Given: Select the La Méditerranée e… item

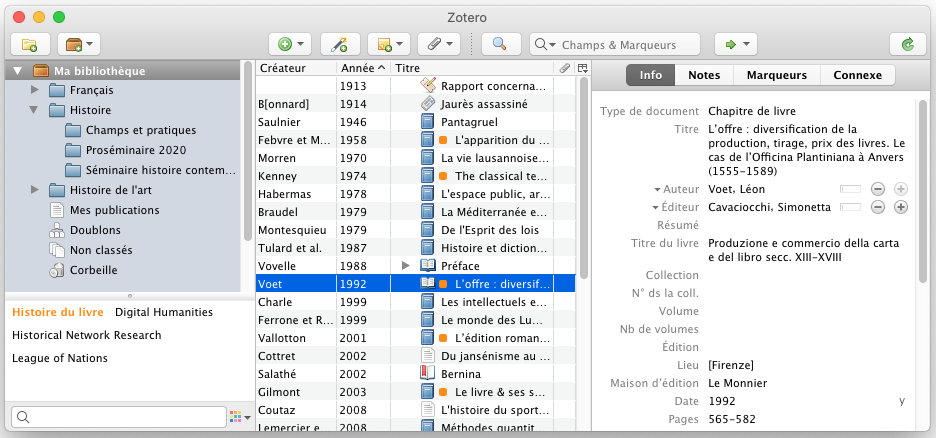Looking at the screenshot, I should point(415,212).
